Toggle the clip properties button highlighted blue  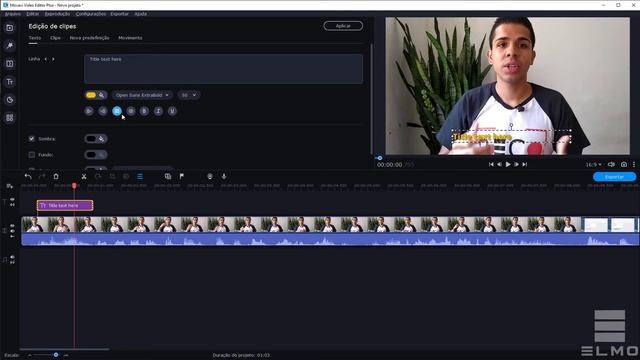(140, 176)
